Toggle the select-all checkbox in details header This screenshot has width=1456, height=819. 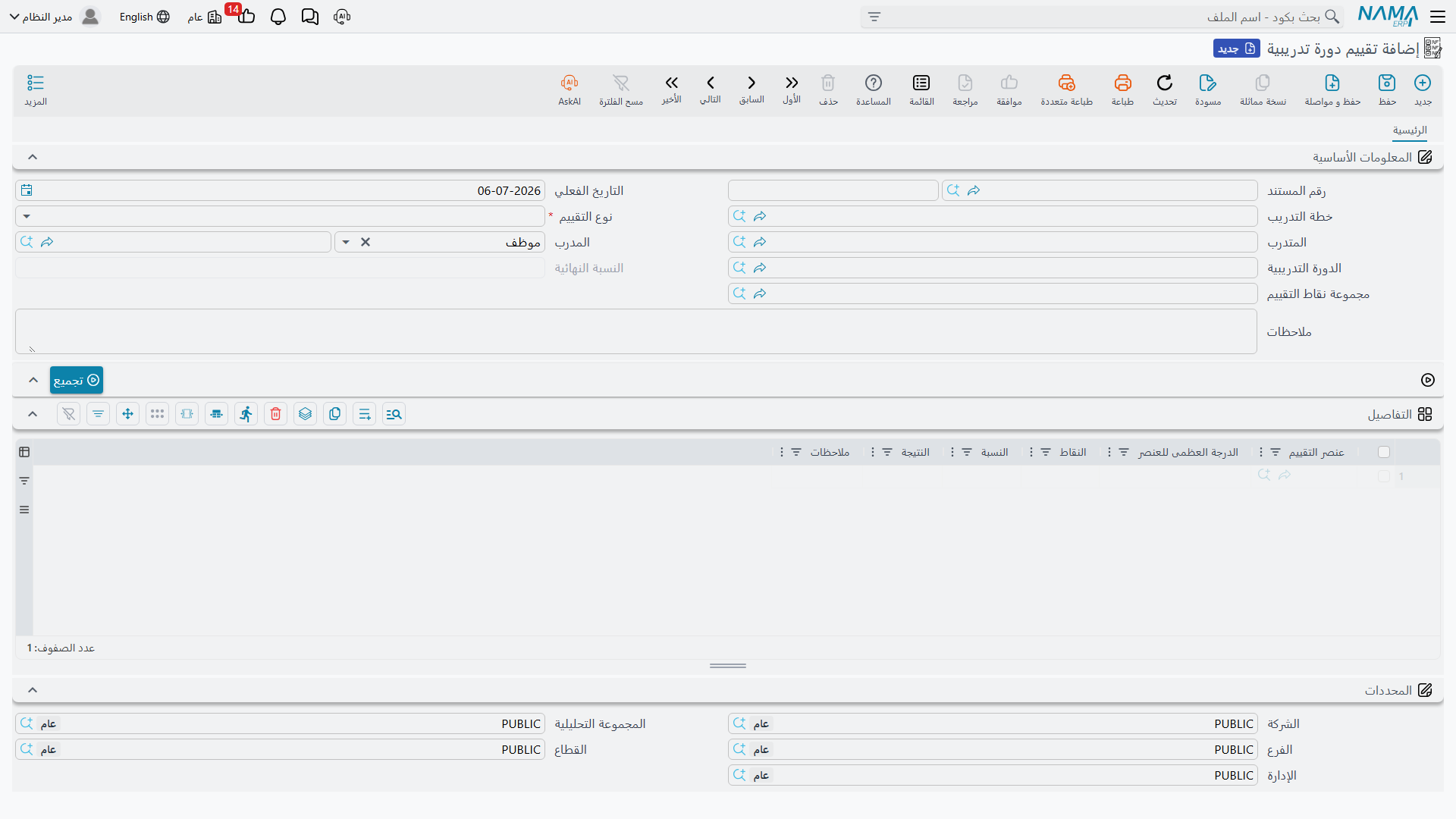pos(1384,452)
